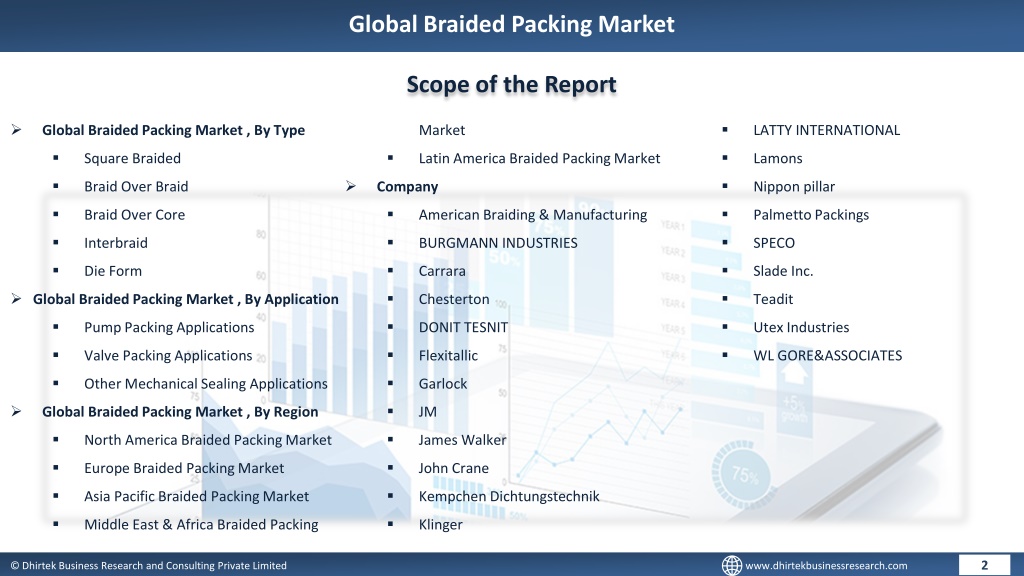Click the globe icon beside the website URL
The width and height of the screenshot is (1024, 576).
pos(731,566)
